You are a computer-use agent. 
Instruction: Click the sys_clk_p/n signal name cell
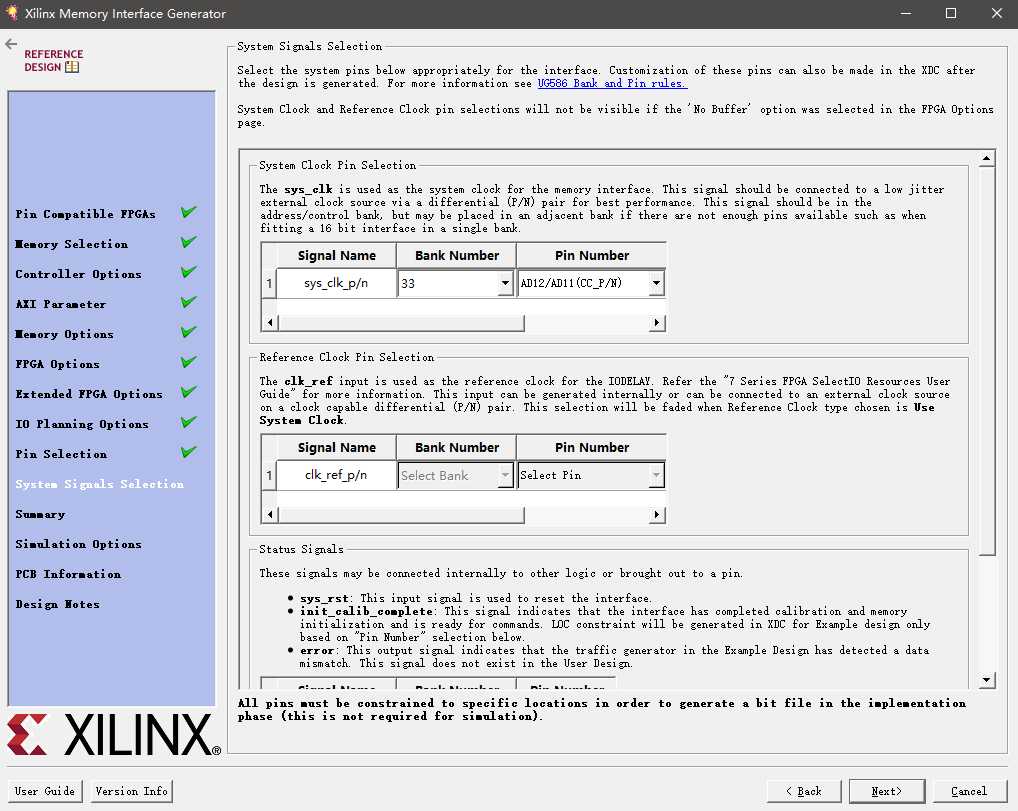click(x=336, y=283)
